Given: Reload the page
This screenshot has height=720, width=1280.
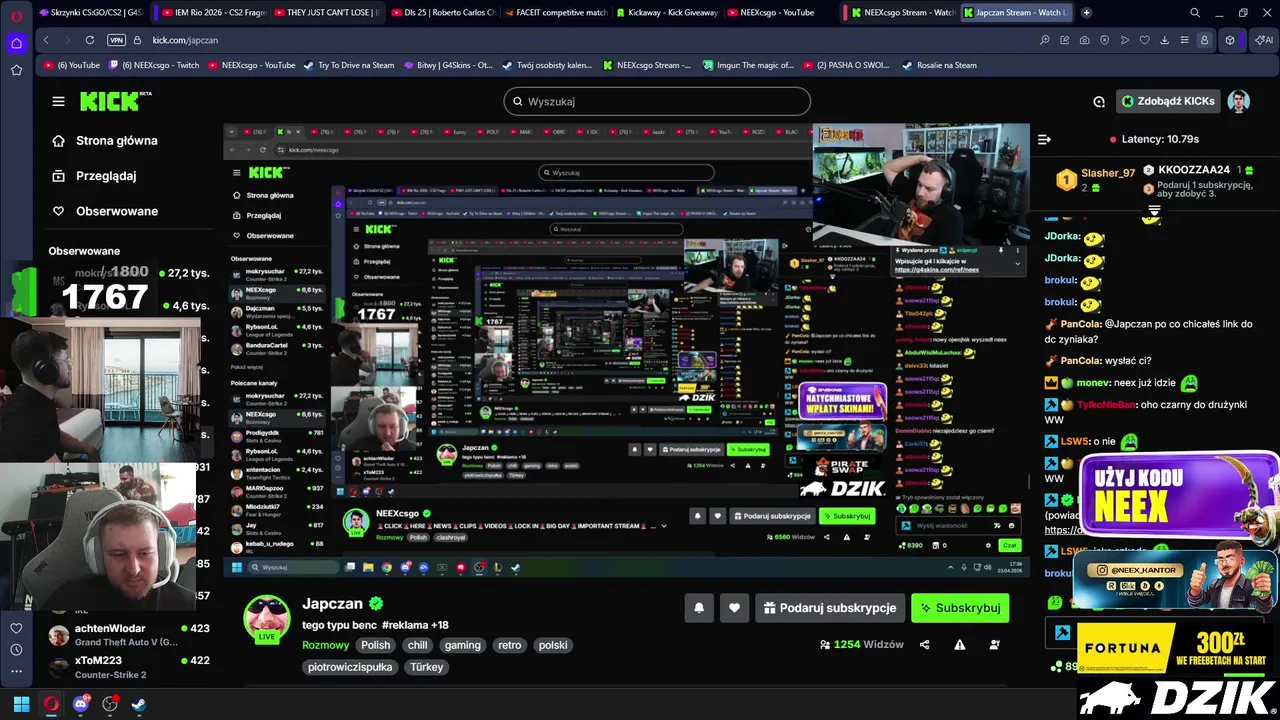Looking at the screenshot, I should 90,40.
